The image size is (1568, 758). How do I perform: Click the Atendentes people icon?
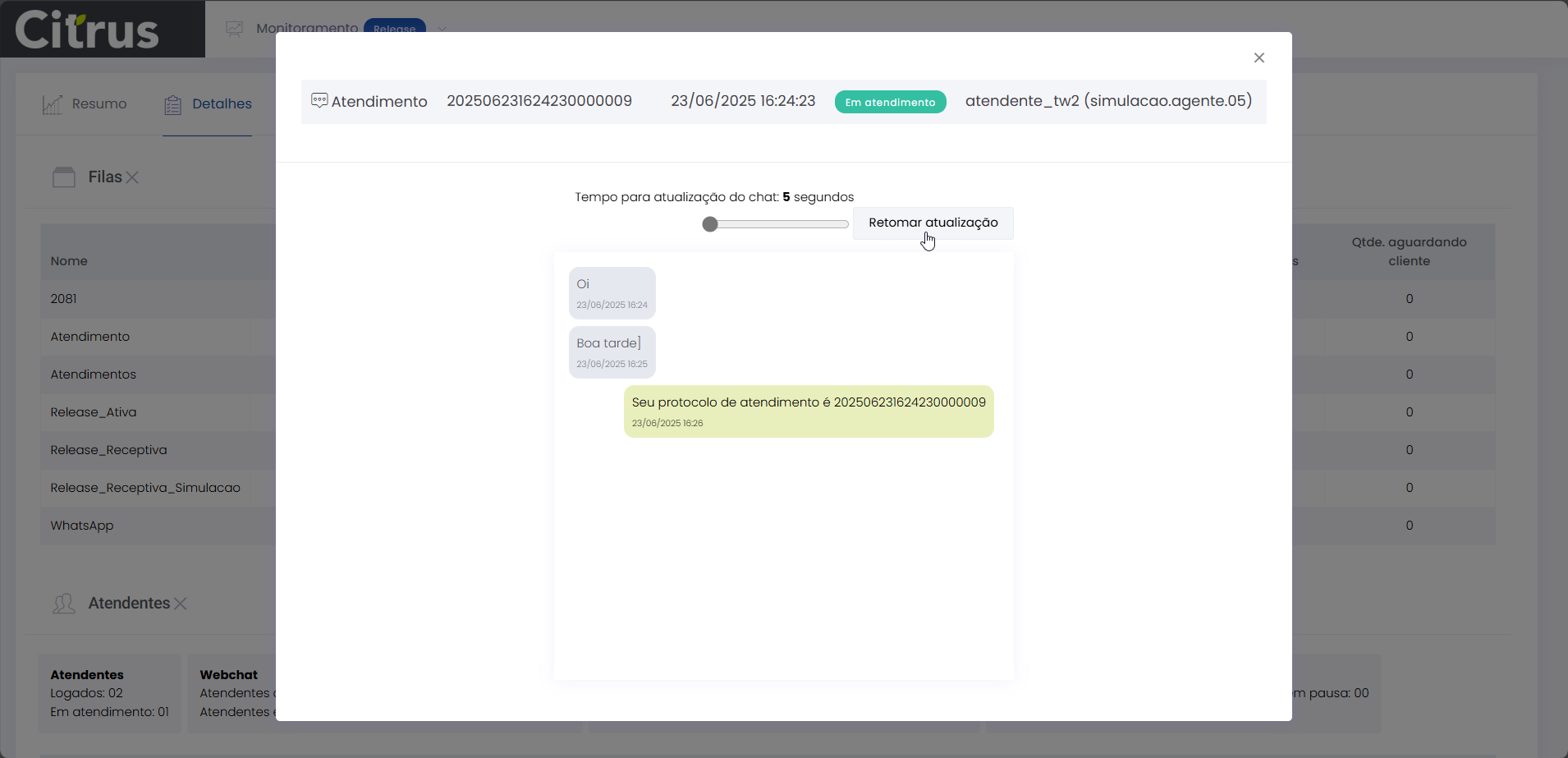[x=64, y=604]
